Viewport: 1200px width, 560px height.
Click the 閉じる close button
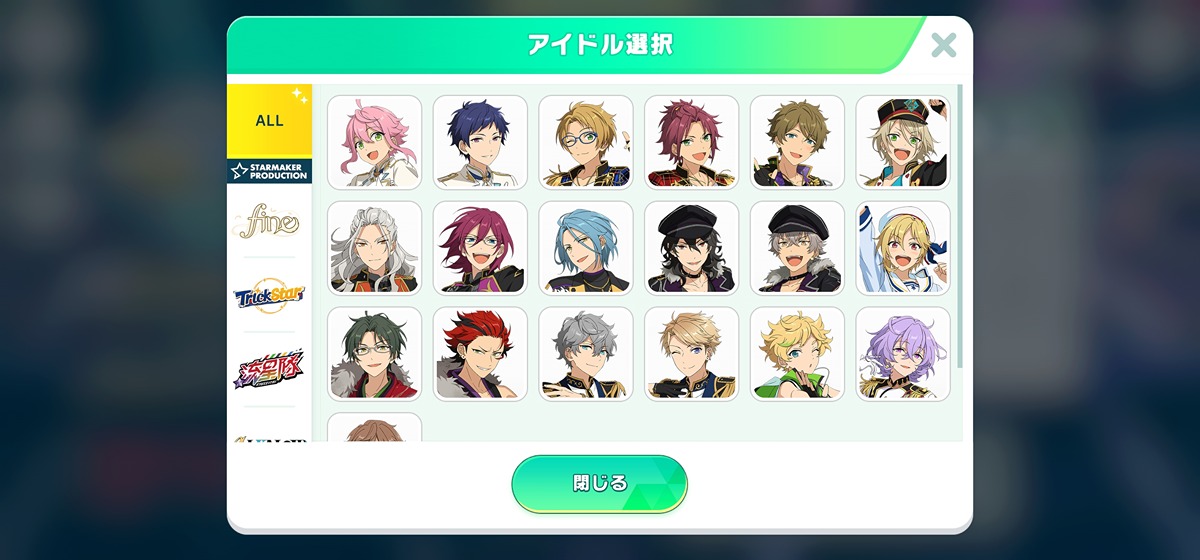(x=599, y=484)
